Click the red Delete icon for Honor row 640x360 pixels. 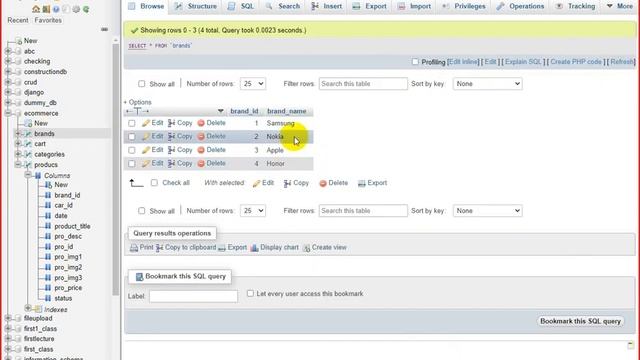(x=201, y=163)
